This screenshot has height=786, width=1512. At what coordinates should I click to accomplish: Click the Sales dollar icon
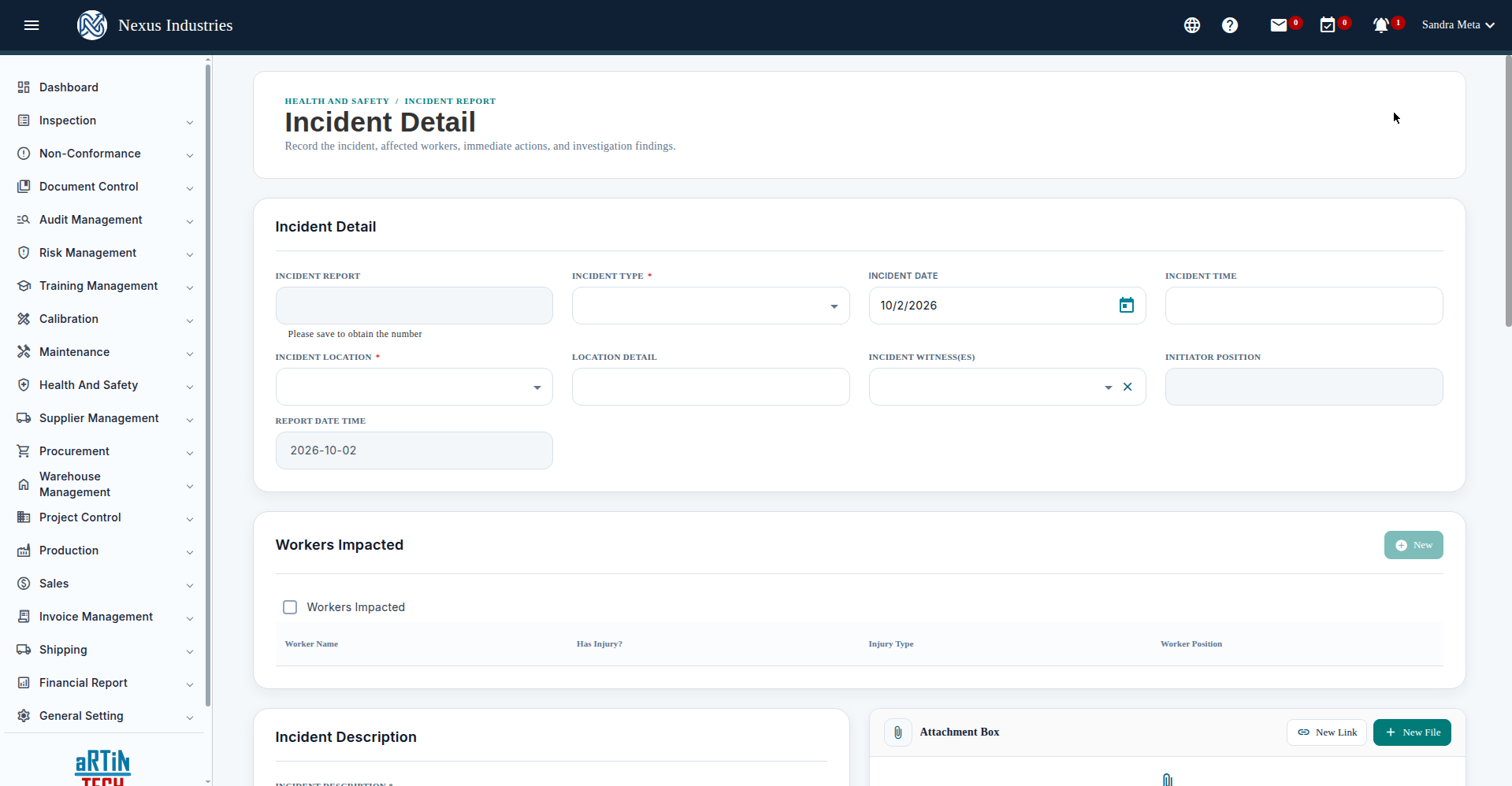click(24, 584)
